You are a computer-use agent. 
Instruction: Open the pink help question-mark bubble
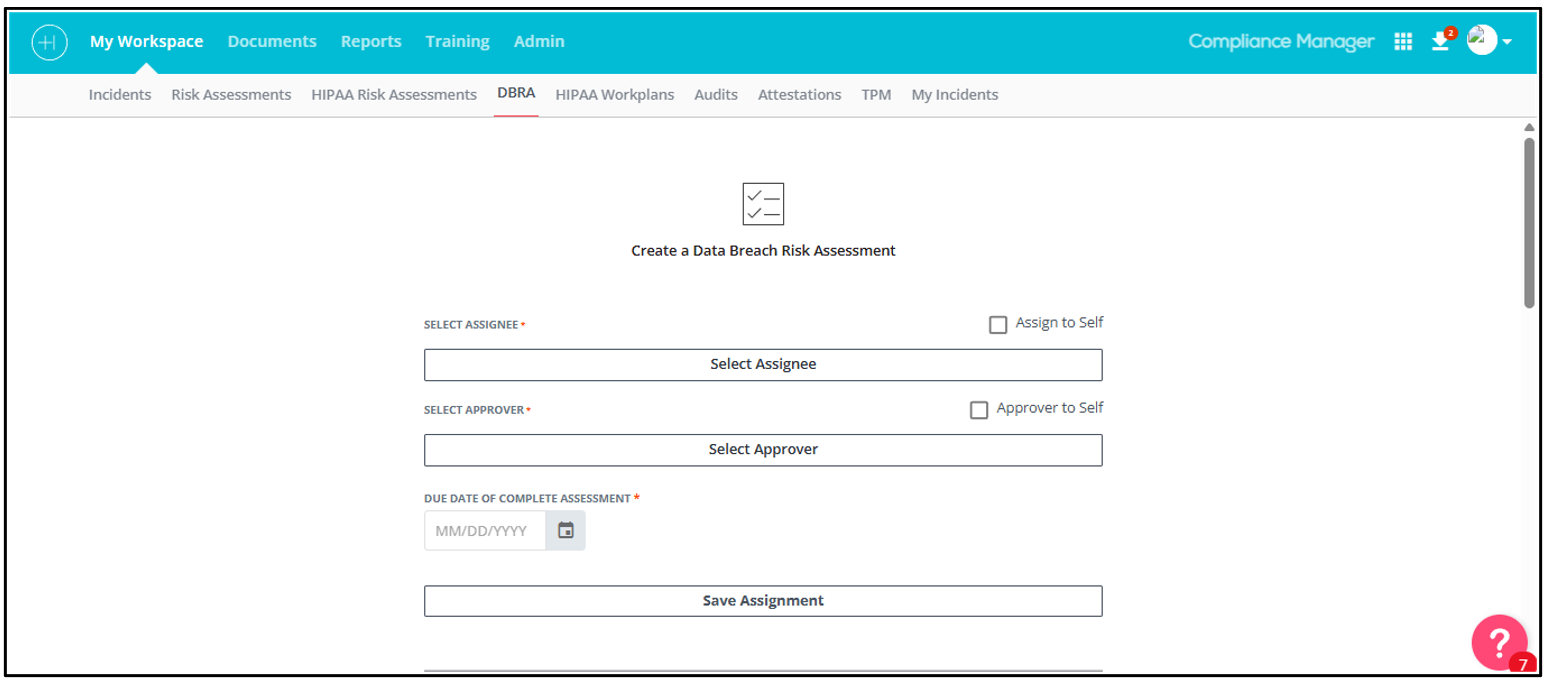point(1499,642)
